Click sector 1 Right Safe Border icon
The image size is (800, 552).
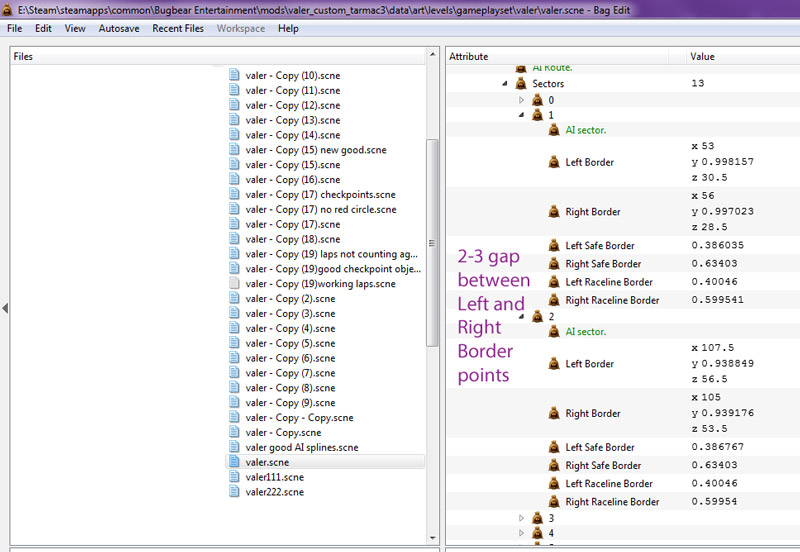(x=554, y=264)
